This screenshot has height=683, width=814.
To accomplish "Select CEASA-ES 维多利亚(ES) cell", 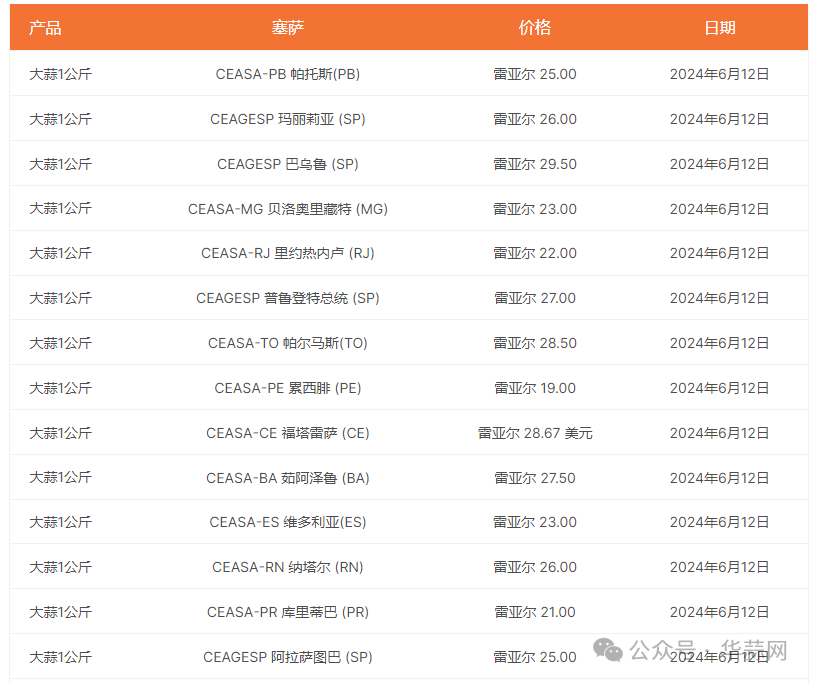I will point(288,522).
